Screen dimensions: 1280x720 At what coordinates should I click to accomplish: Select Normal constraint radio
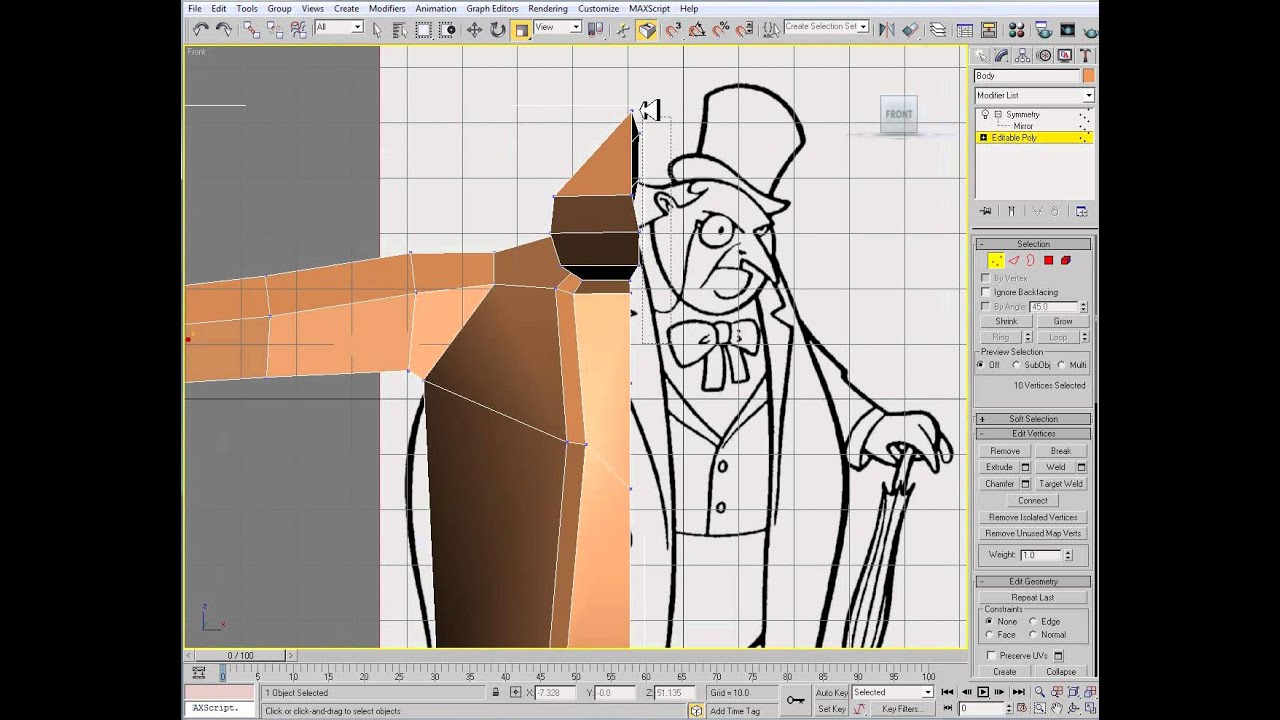coord(1033,634)
